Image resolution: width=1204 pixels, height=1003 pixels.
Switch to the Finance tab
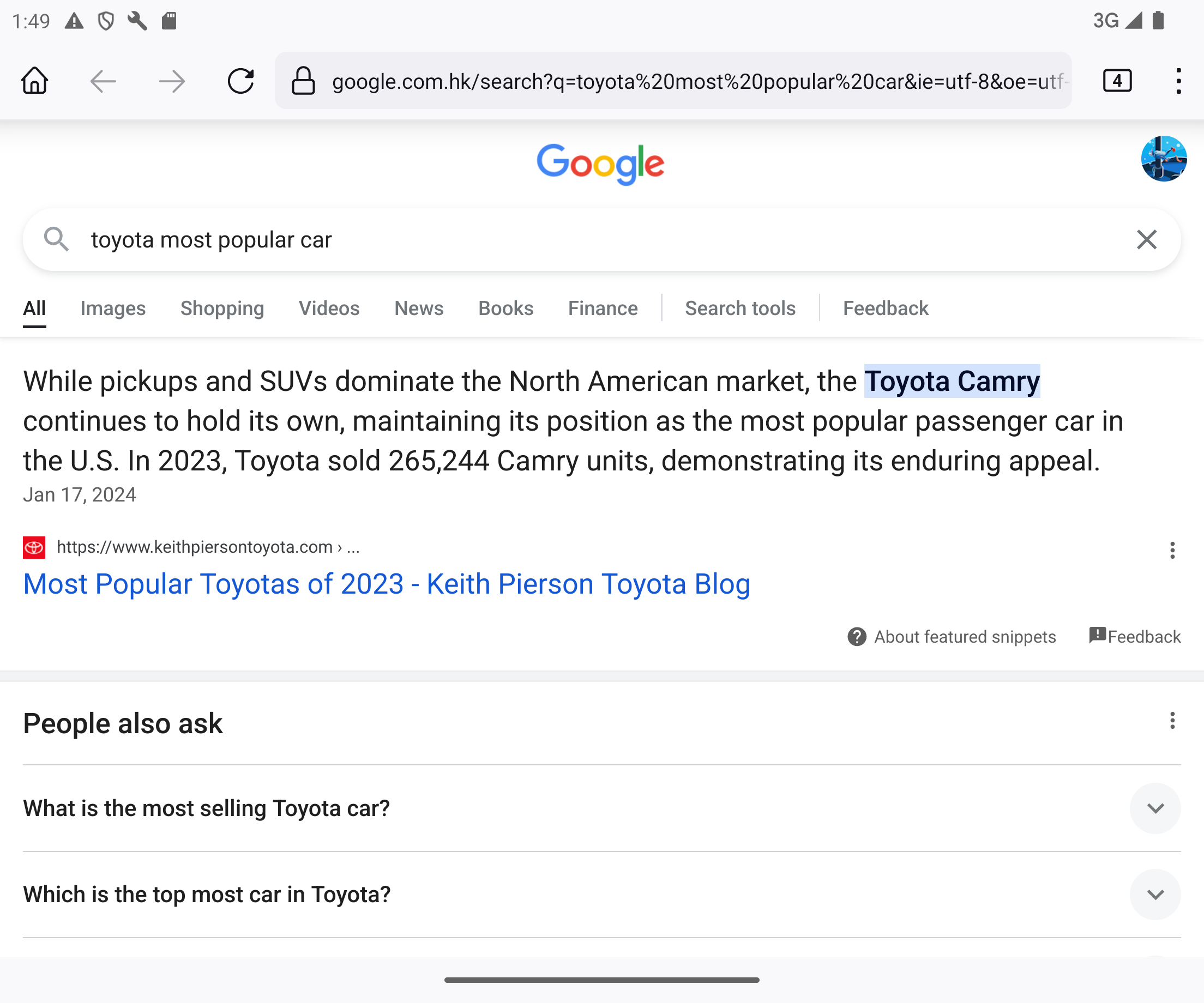pos(603,309)
